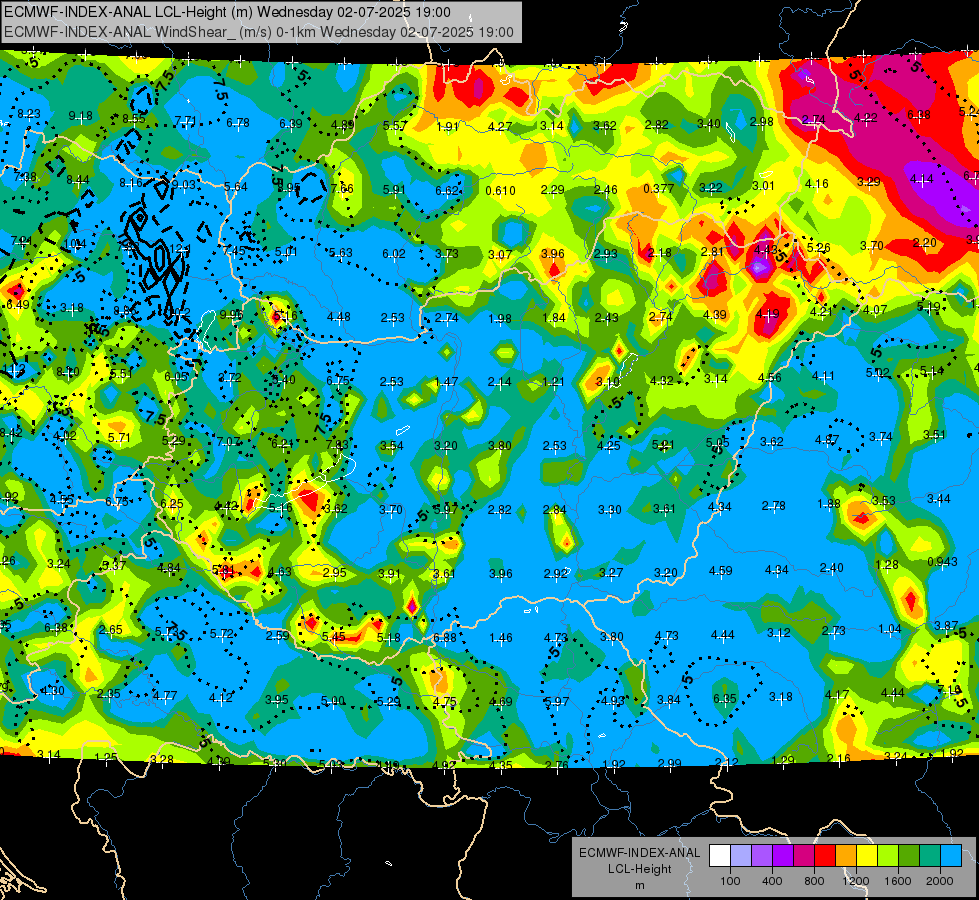
Task: Click the legend label 1200
Action: [x=855, y=881]
